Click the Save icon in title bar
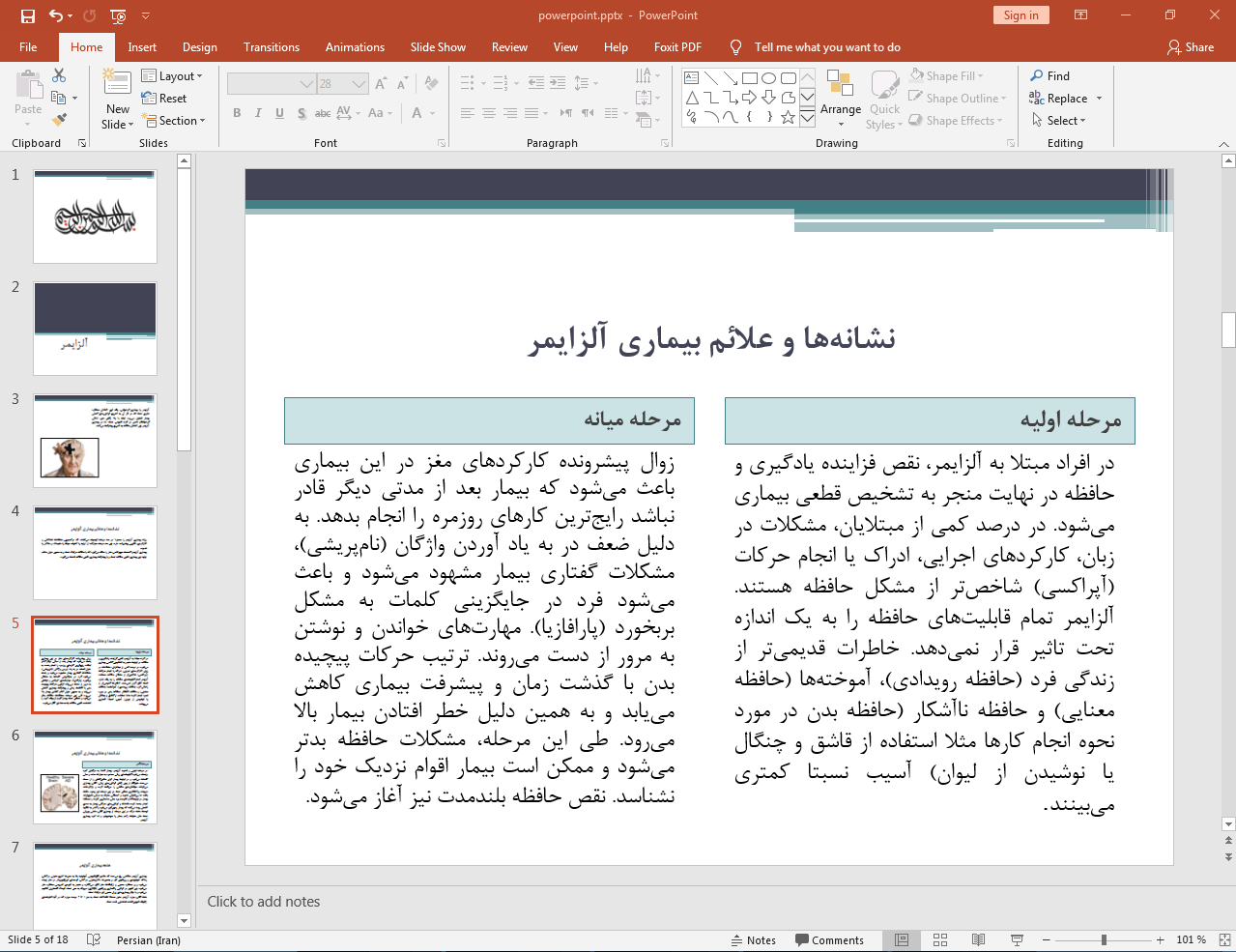This screenshot has width=1236, height=952. coord(28,15)
